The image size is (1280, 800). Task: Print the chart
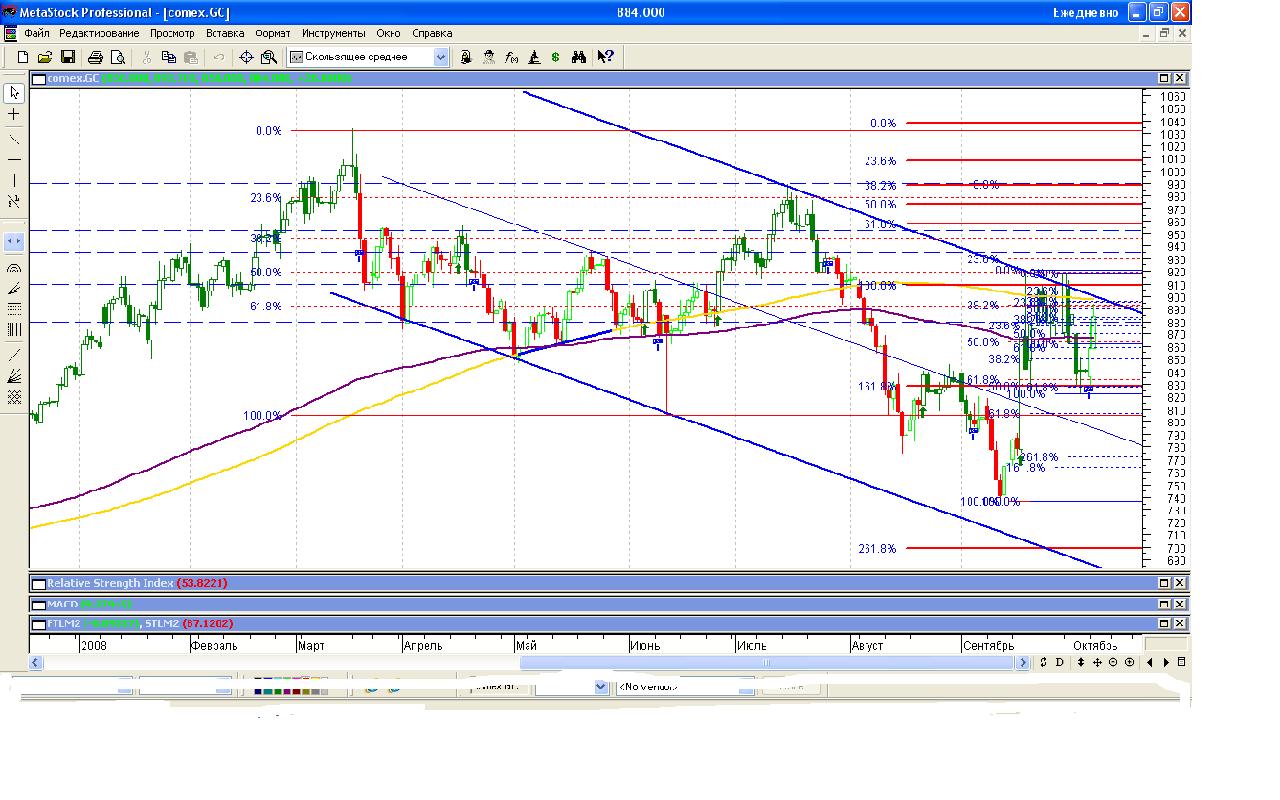pos(95,57)
